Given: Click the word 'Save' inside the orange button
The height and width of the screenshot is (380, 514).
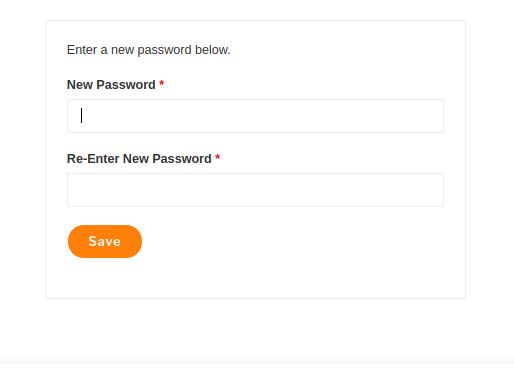Looking at the screenshot, I should (x=105, y=241).
